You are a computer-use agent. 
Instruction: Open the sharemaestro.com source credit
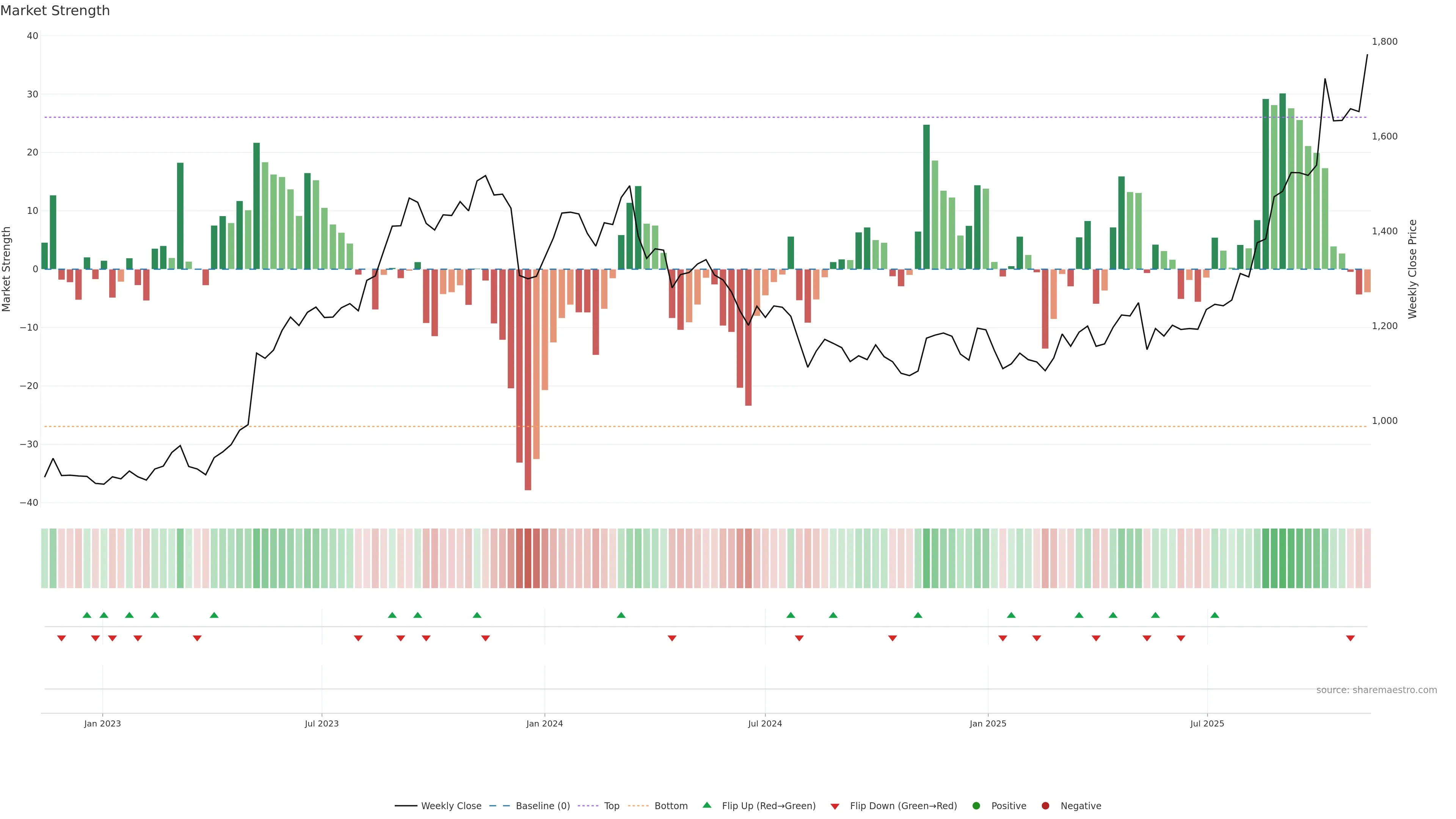click(1376, 690)
